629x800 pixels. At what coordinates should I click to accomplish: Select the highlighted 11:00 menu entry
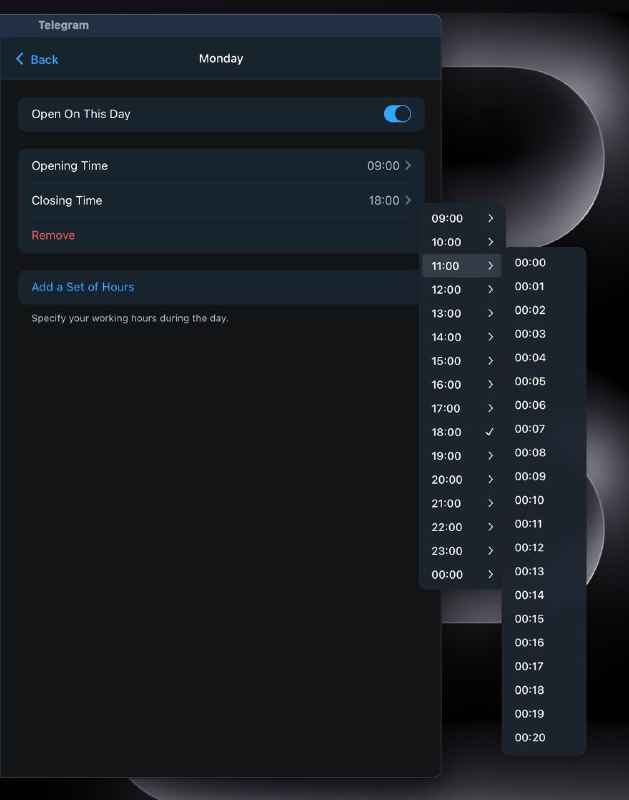(x=462, y=266)
